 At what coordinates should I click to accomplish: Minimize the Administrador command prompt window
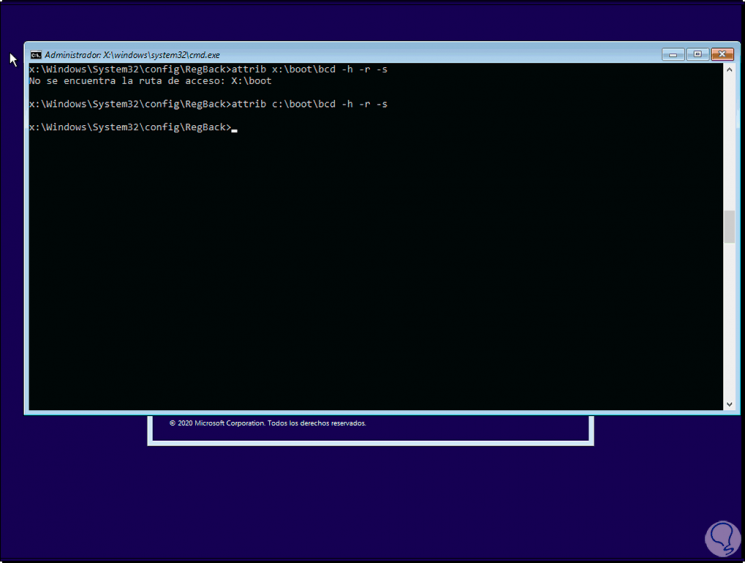(673, 55)
